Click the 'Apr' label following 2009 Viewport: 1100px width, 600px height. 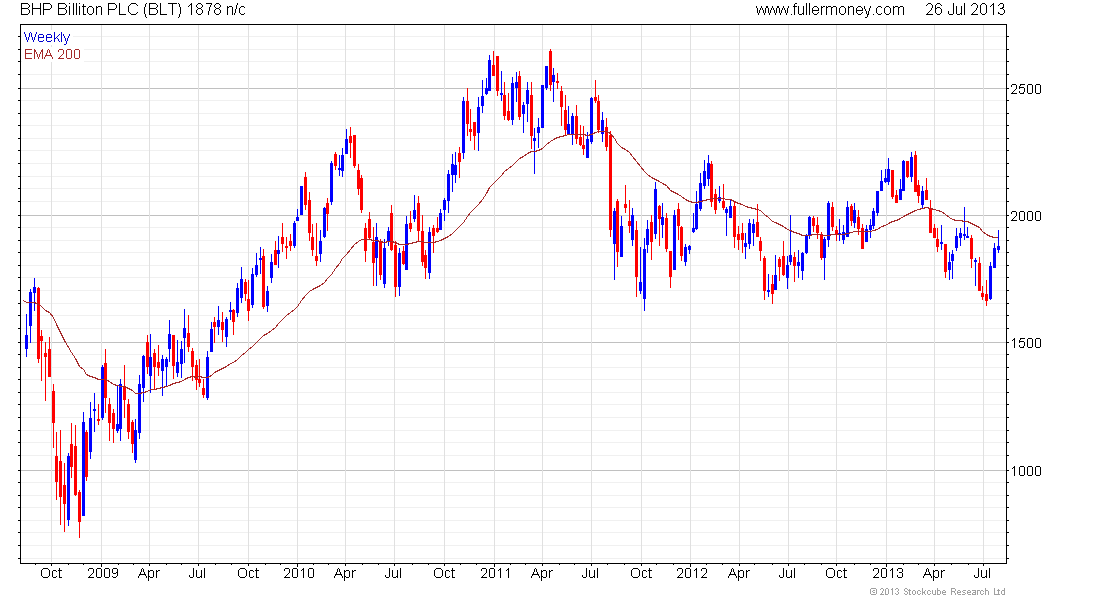(149, 573)
